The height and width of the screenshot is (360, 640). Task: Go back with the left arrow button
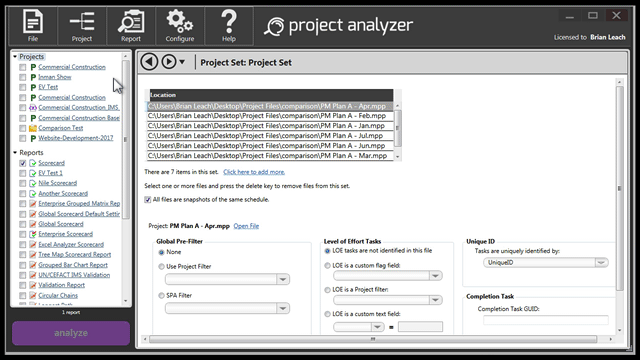[x=149, y=62]
